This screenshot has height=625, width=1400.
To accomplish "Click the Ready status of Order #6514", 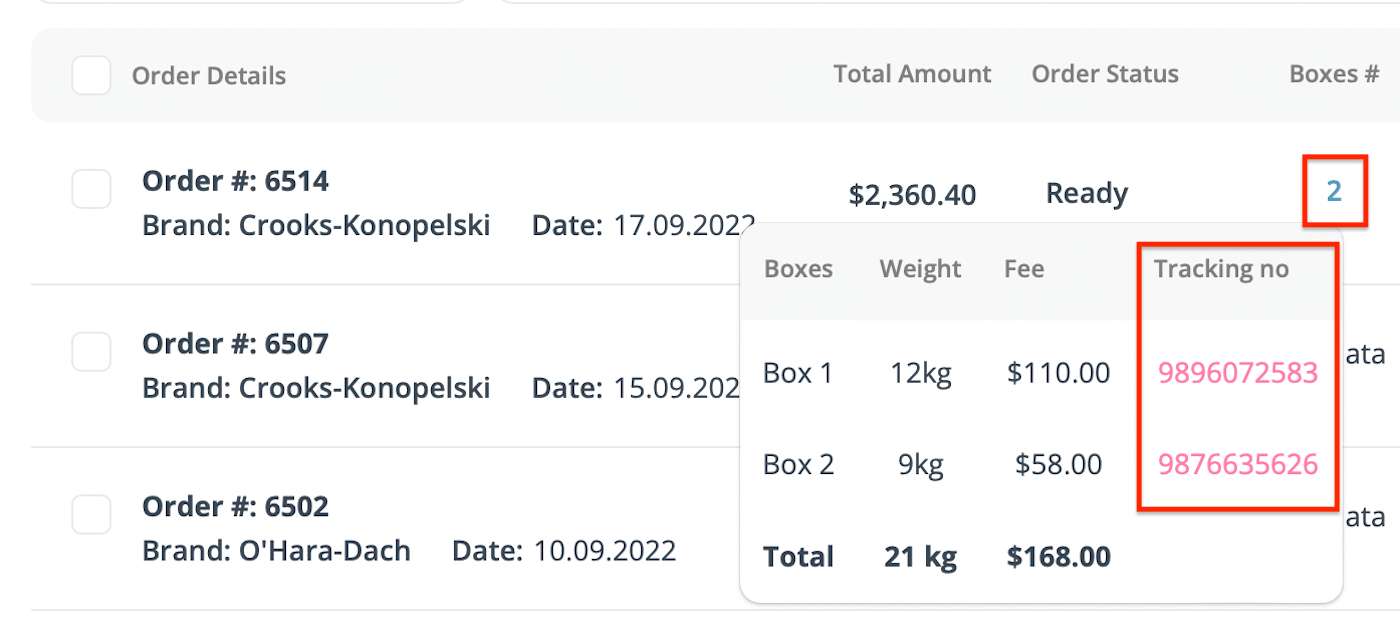I will point(1086,193).
